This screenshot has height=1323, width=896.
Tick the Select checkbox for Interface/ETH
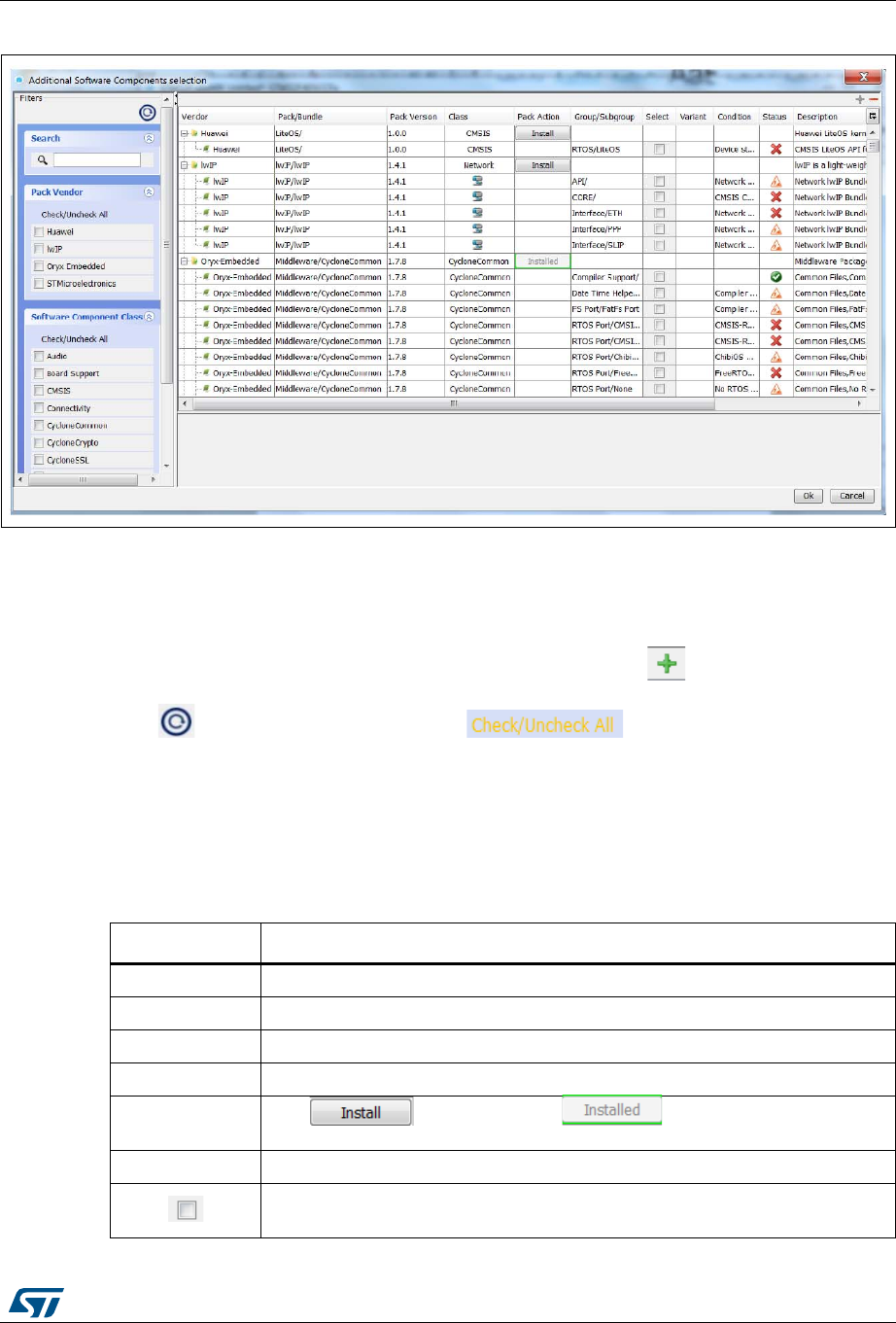[x=660, y=213]
